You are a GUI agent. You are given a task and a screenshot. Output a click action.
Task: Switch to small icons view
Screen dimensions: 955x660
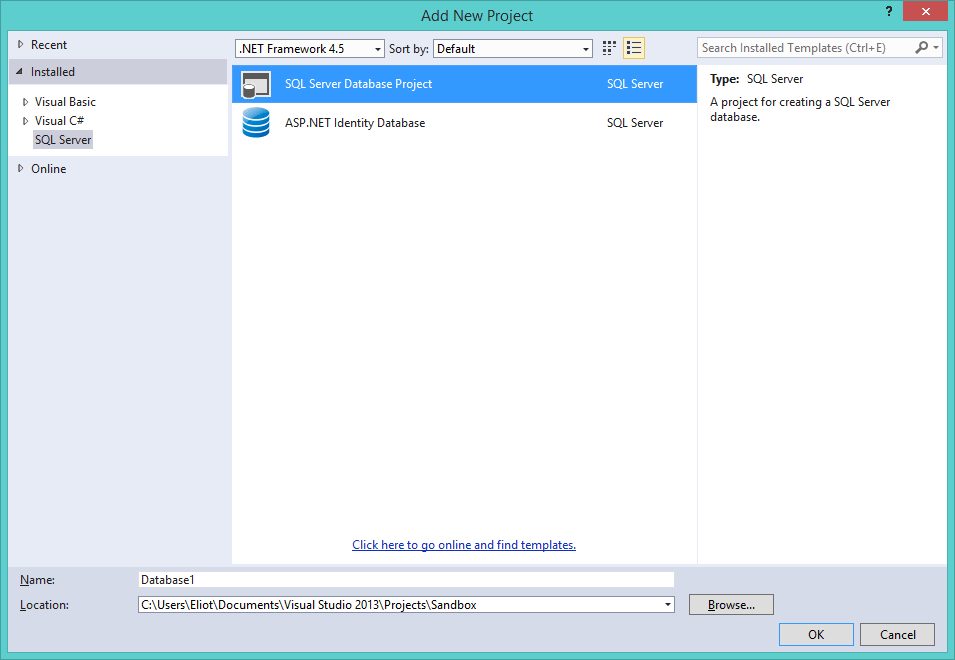(x=609, y=48)
